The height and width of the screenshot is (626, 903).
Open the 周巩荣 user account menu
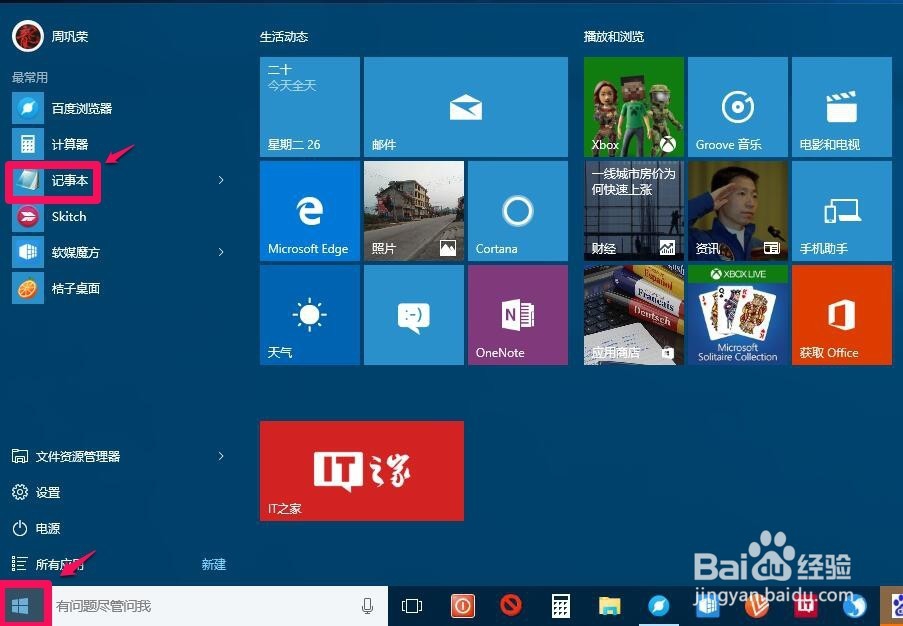(50, 36)
